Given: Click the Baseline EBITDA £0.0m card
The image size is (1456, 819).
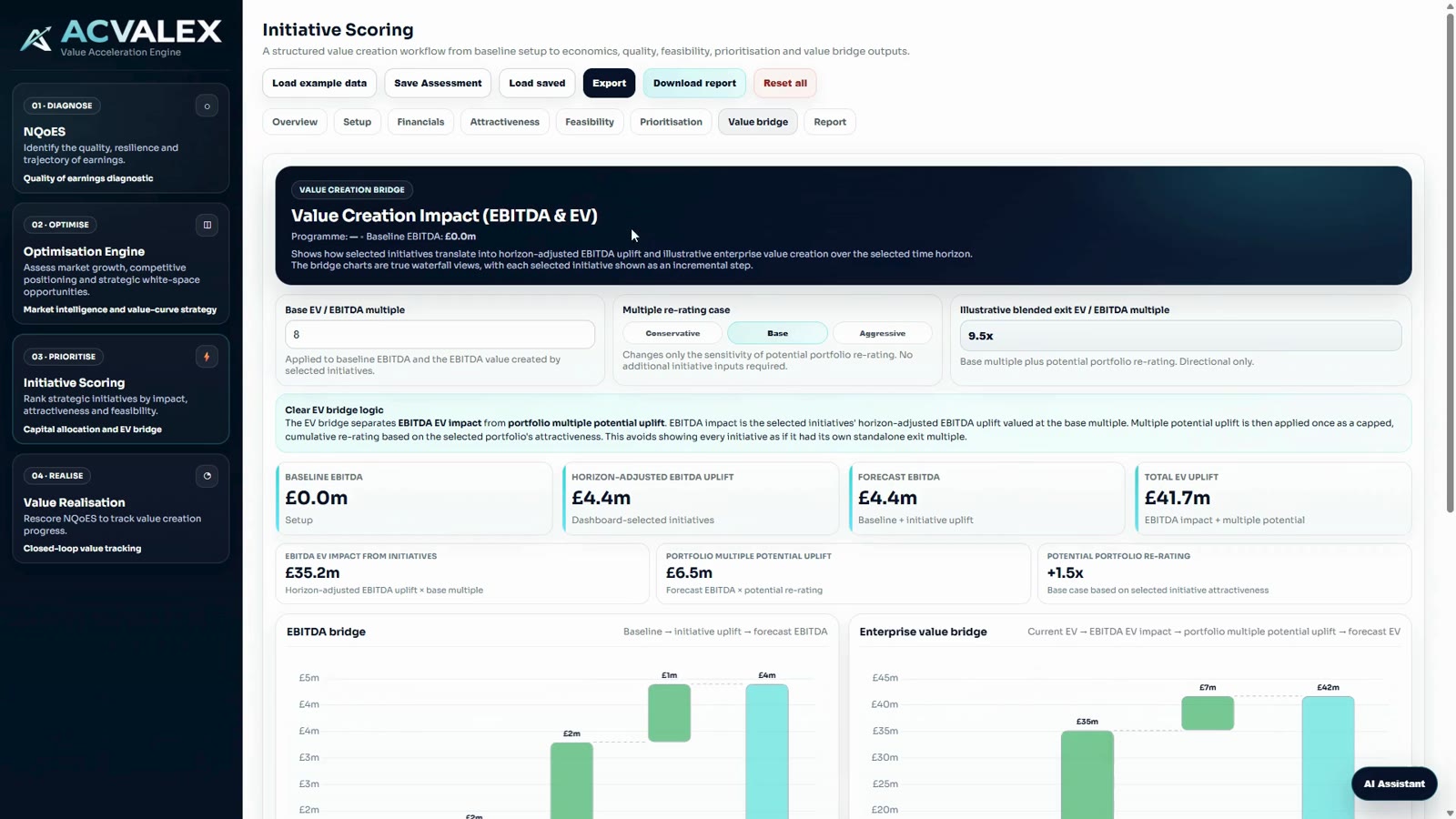Looking at the screenshot, I should click(414, 499).
